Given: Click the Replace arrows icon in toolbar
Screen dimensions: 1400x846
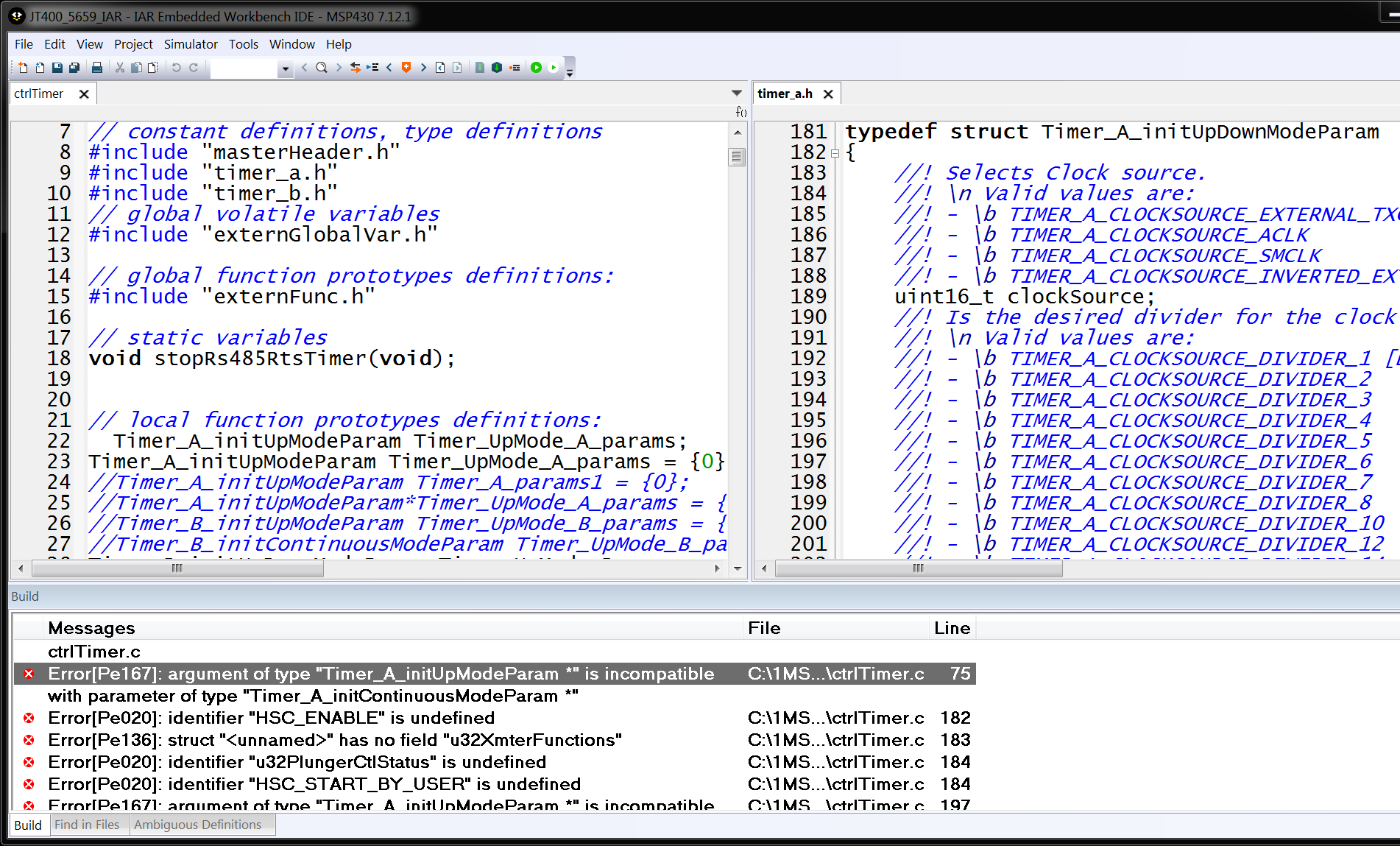Looking at the screenshot, I should 356,68.
